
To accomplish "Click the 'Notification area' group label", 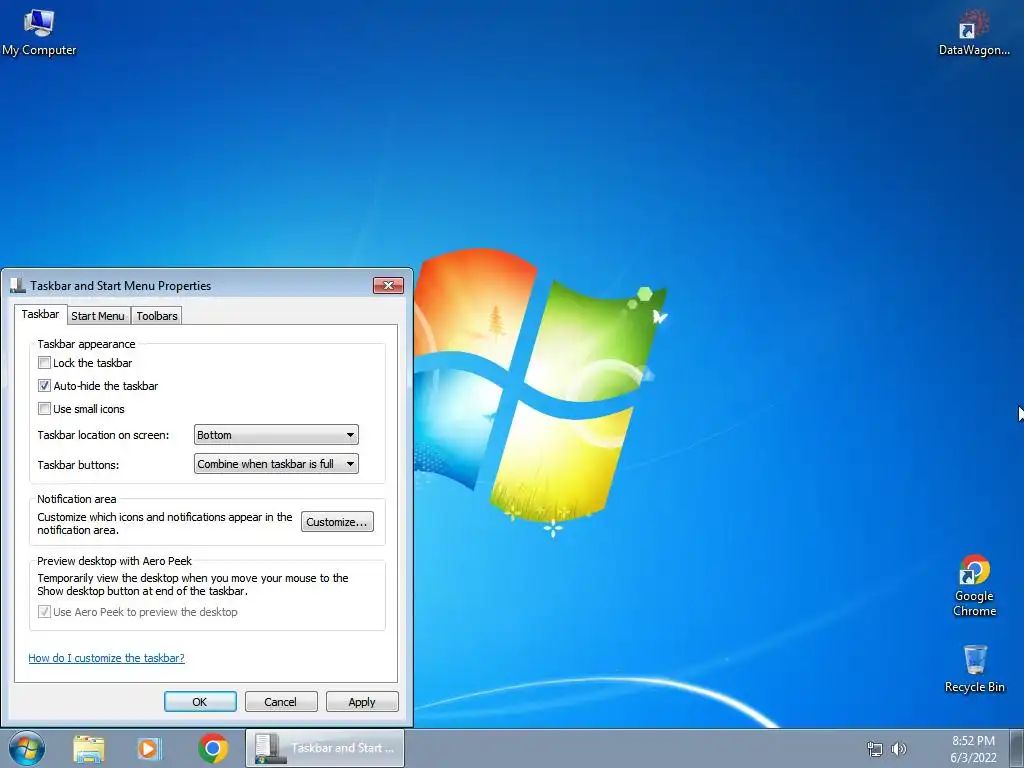I will 76,499.
